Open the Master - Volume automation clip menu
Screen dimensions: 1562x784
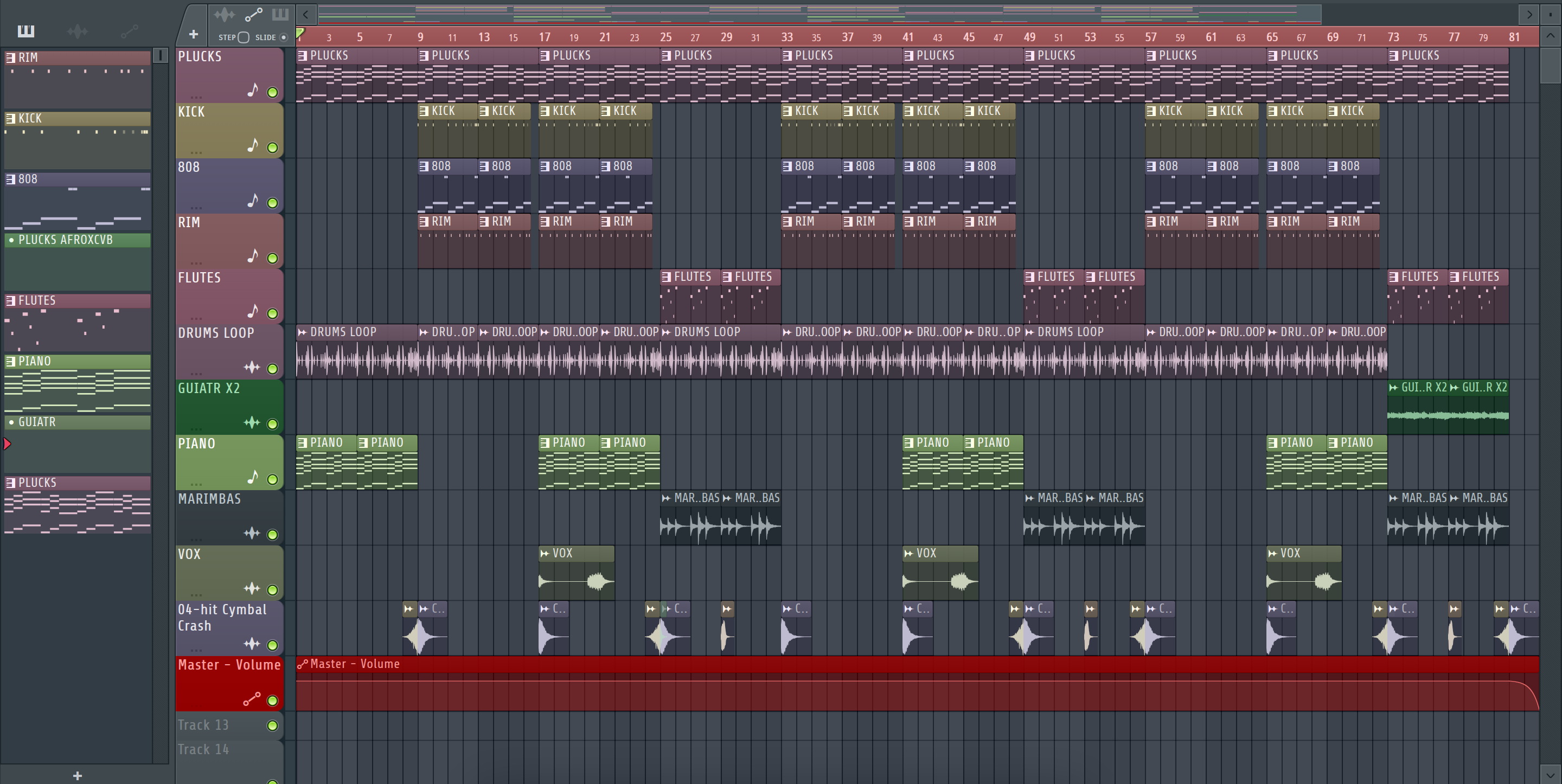[302, 664]
